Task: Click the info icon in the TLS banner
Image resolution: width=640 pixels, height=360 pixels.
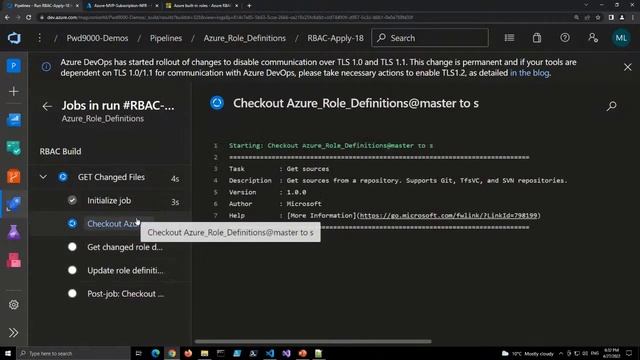Action: click(x=46, y=67)
